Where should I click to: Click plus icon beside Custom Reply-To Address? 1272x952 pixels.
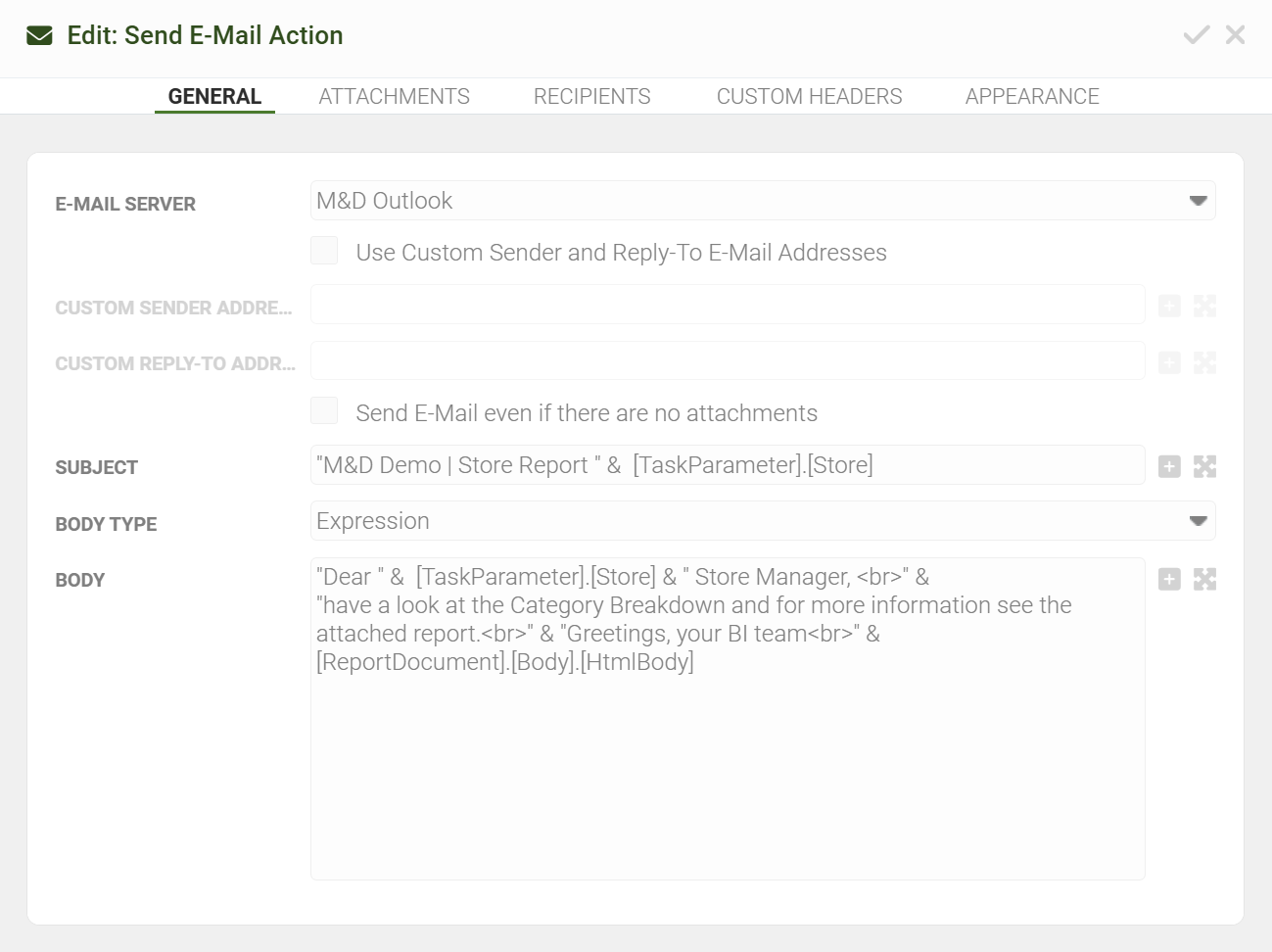[x=1169, y=362]
